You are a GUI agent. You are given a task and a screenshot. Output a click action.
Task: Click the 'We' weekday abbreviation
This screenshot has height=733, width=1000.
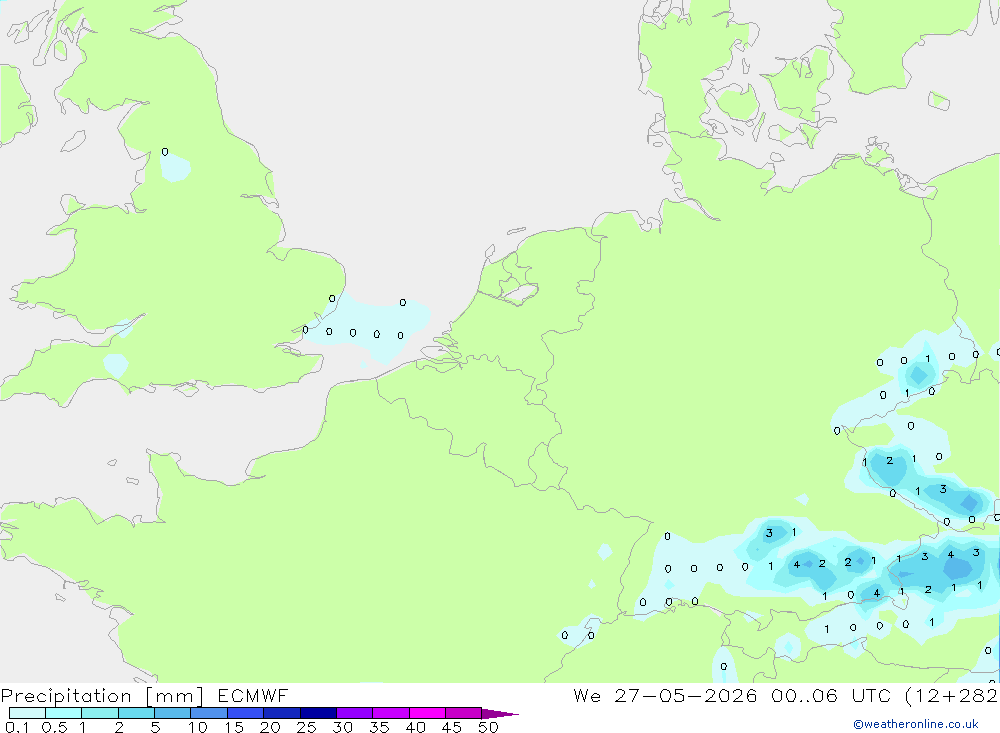[587, 695]
